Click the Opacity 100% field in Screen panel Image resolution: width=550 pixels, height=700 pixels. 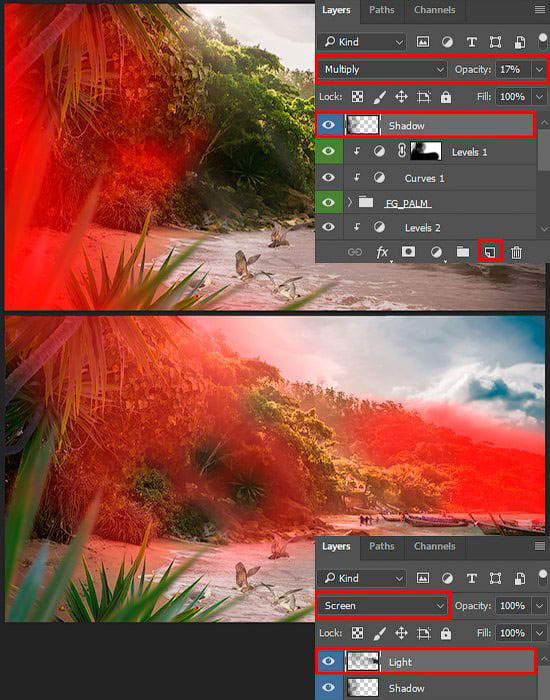point(514,606)
